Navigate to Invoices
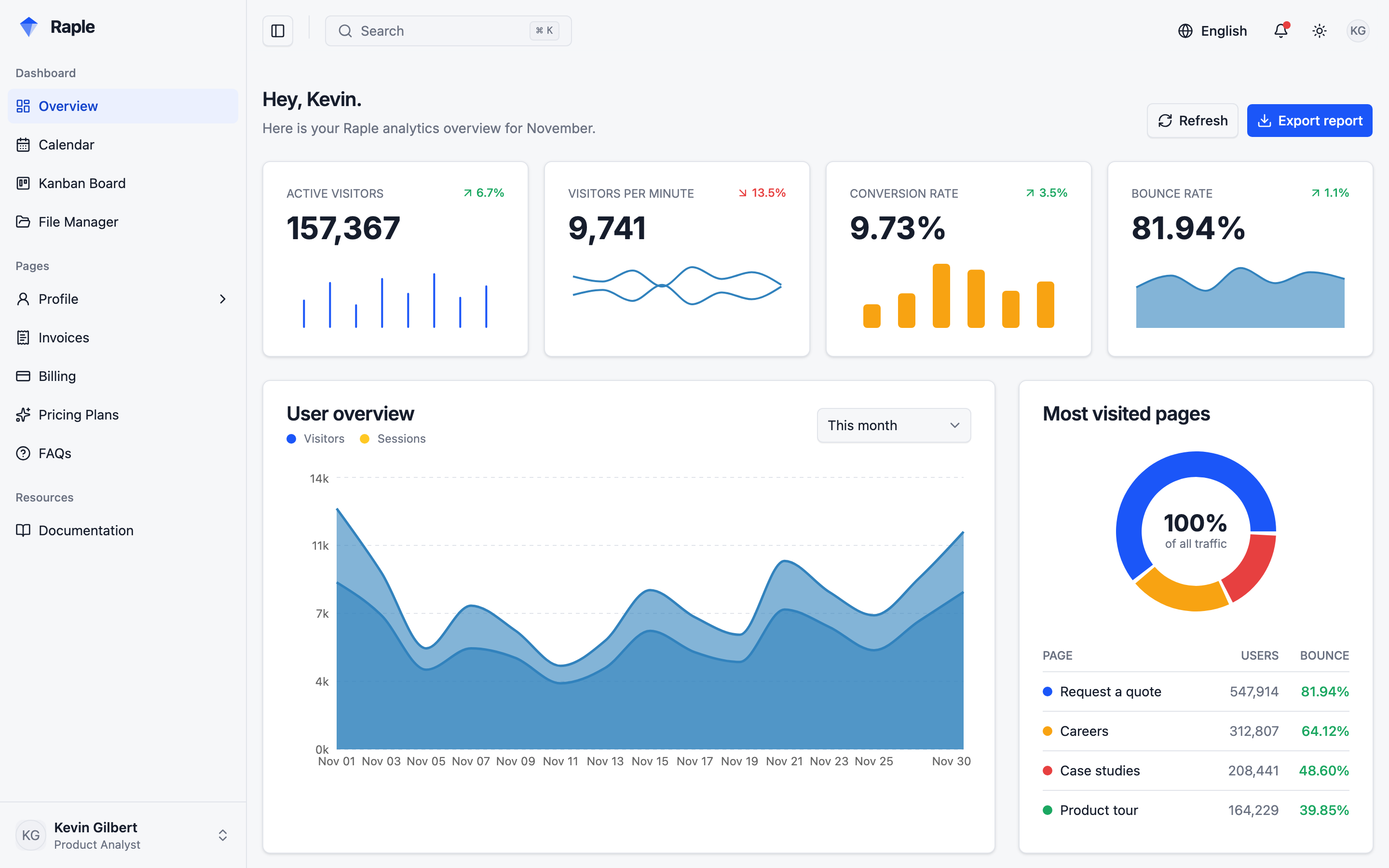 coord(123,338)
